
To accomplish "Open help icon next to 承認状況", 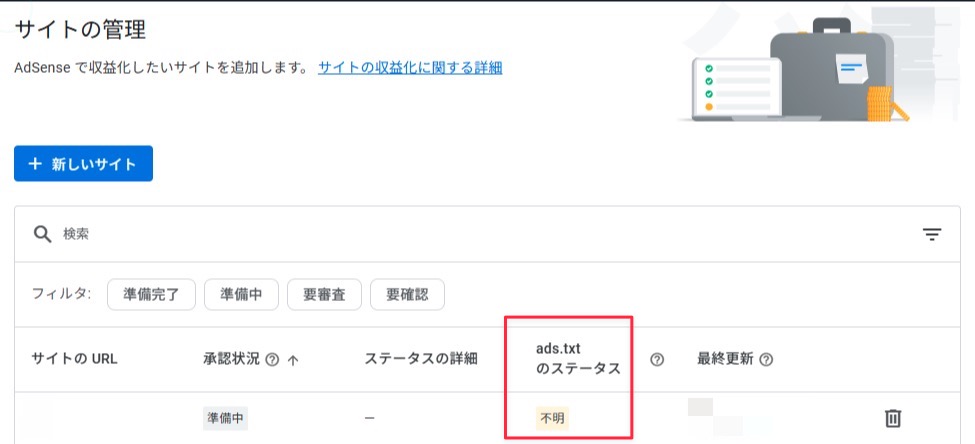I will click(272, 359).
